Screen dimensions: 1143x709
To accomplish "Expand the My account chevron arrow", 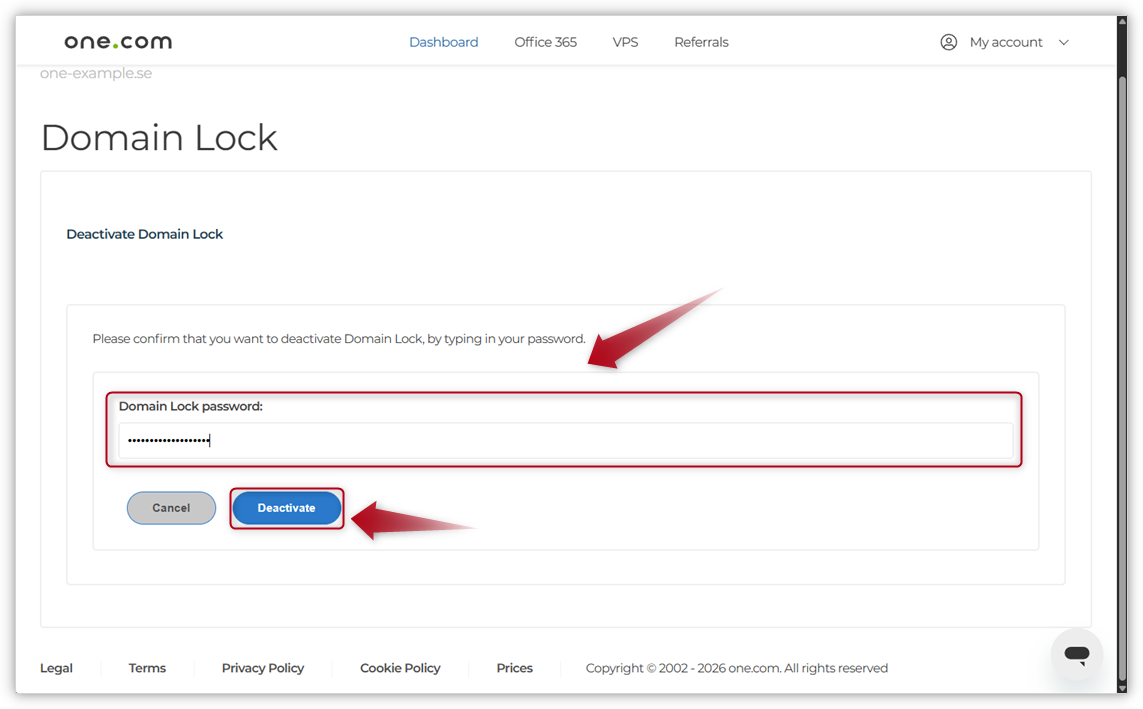I will pyautogui.click(x=1064, y=42).
